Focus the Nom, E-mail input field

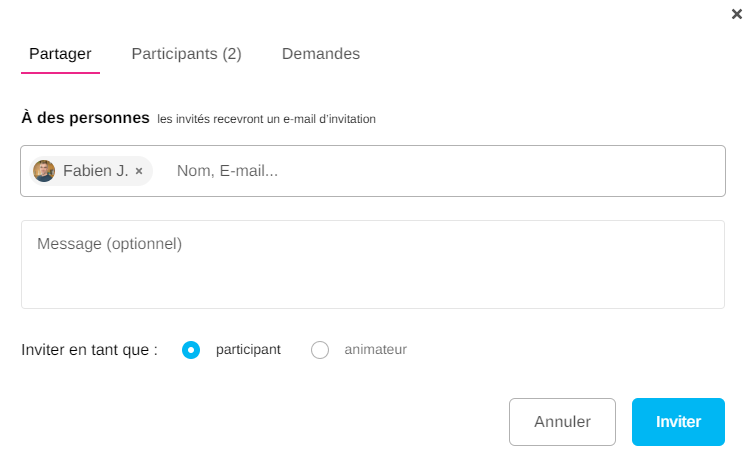tap(227, 171)
